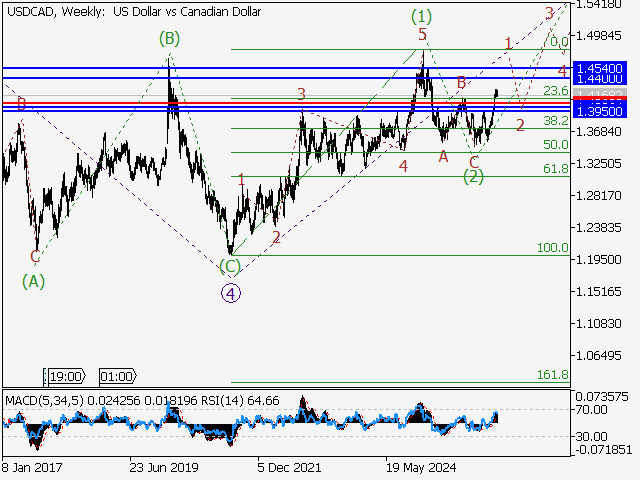Select the green (1) wave label
The height and width of the screenshot is (480, 640).
pyautogui.click(x=421, y=16)
